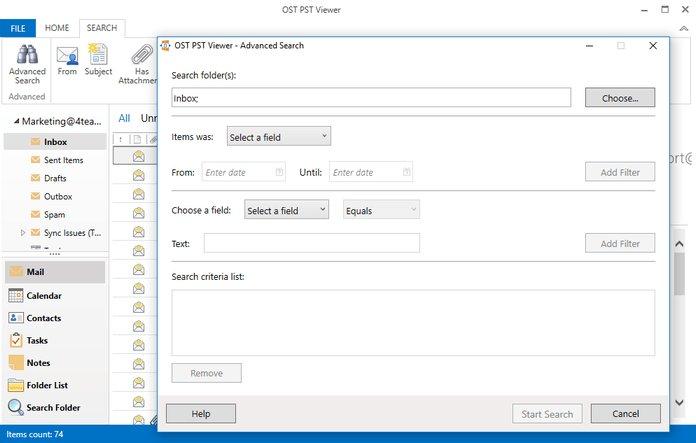Click the message list item-type column header
This screenshot has height=443, width=696.
click(x=137, y=139)
